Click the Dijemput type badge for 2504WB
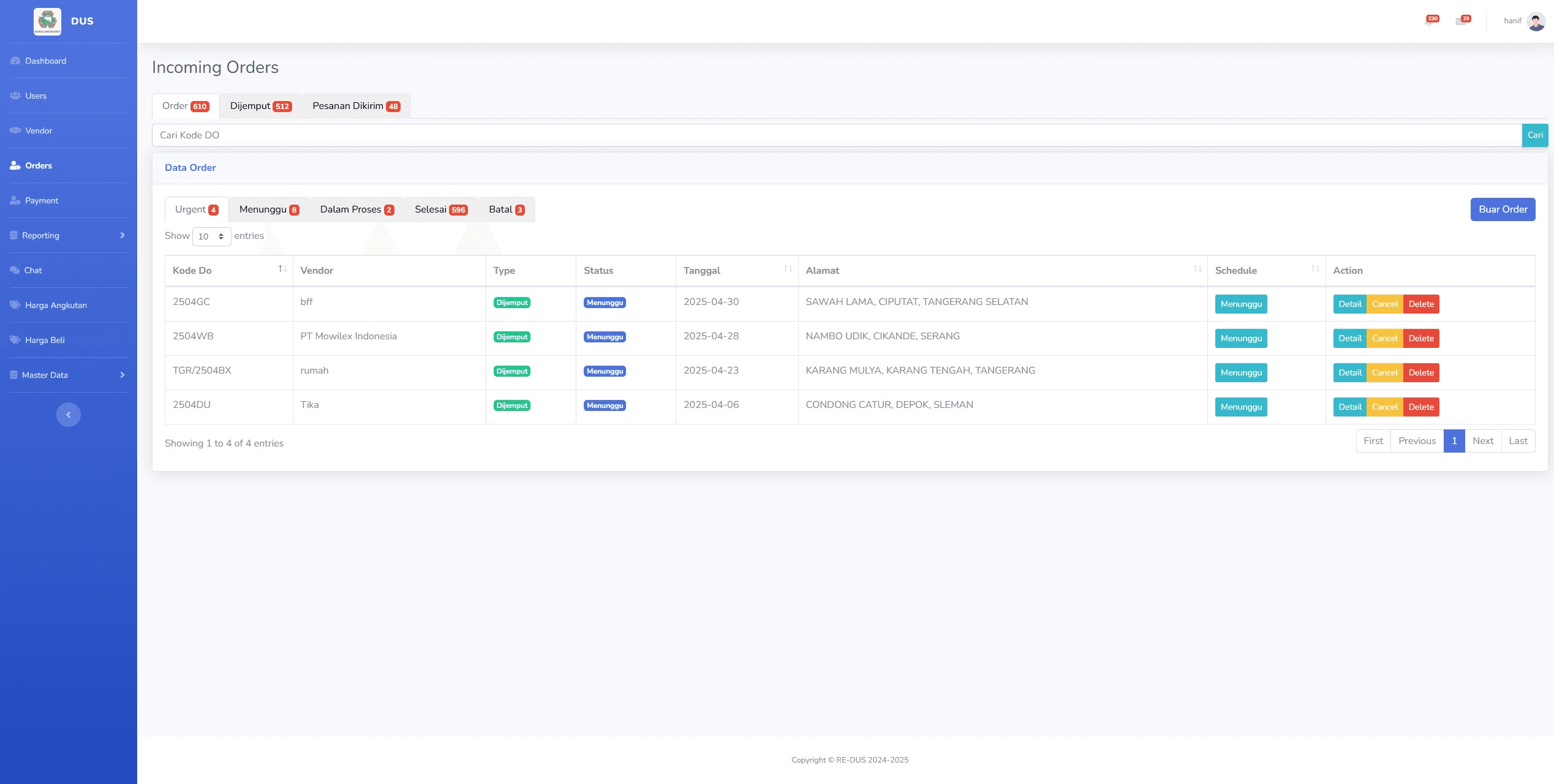The width and height of the screenshot is (1554, 784). 511,337
